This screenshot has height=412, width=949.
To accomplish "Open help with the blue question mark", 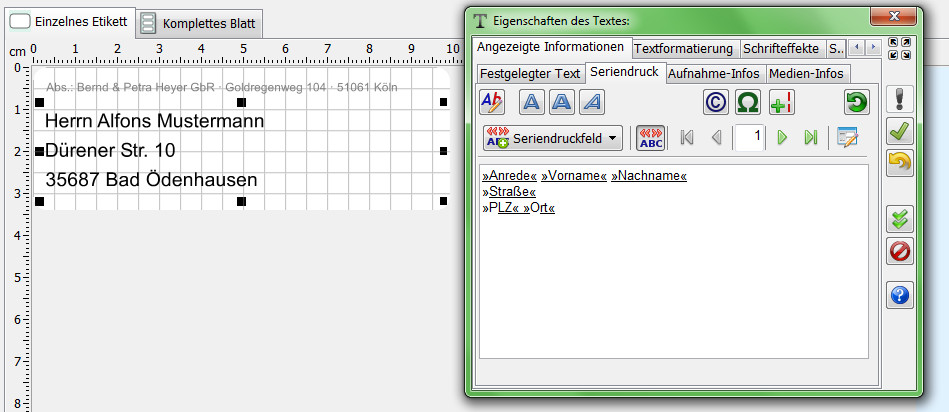I will point(900,295).
